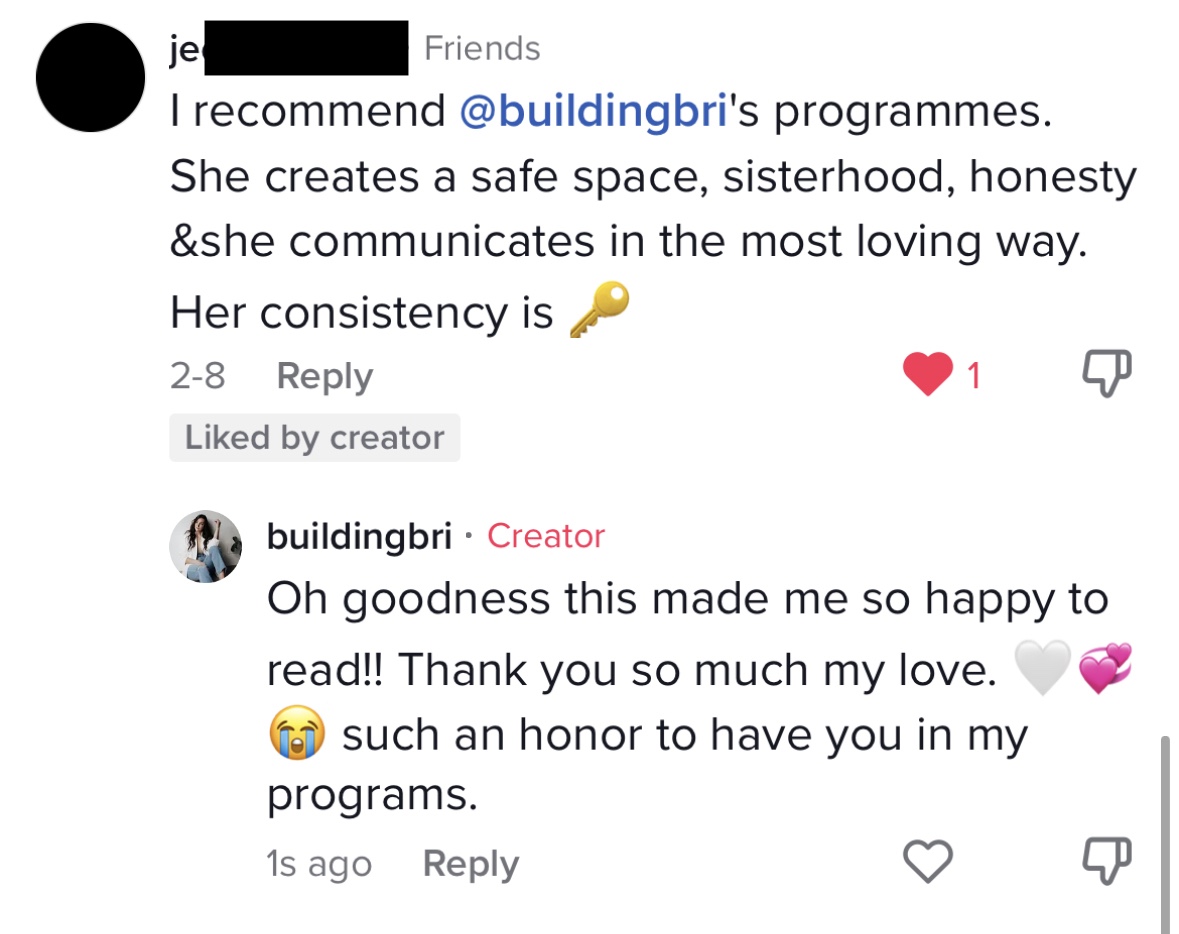Screen dimensions: 1179x934
Task: Dislike buildingbri's reply using thumbs-down icon
Action: click(1108, 861)
